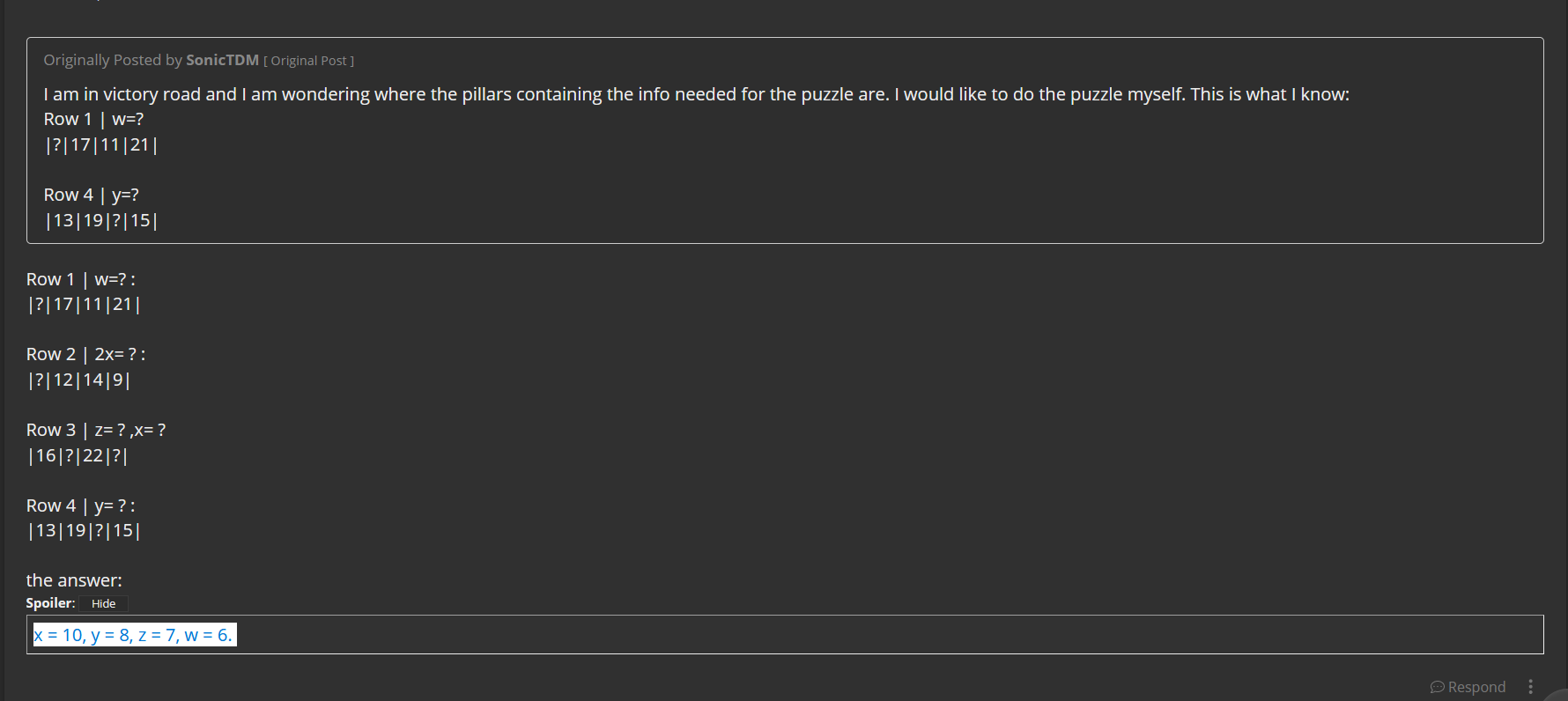Image resolution: width=1568 pixels, height=701 pixels.
Task: Go to the Original Post link
Action: pos(309,61)
